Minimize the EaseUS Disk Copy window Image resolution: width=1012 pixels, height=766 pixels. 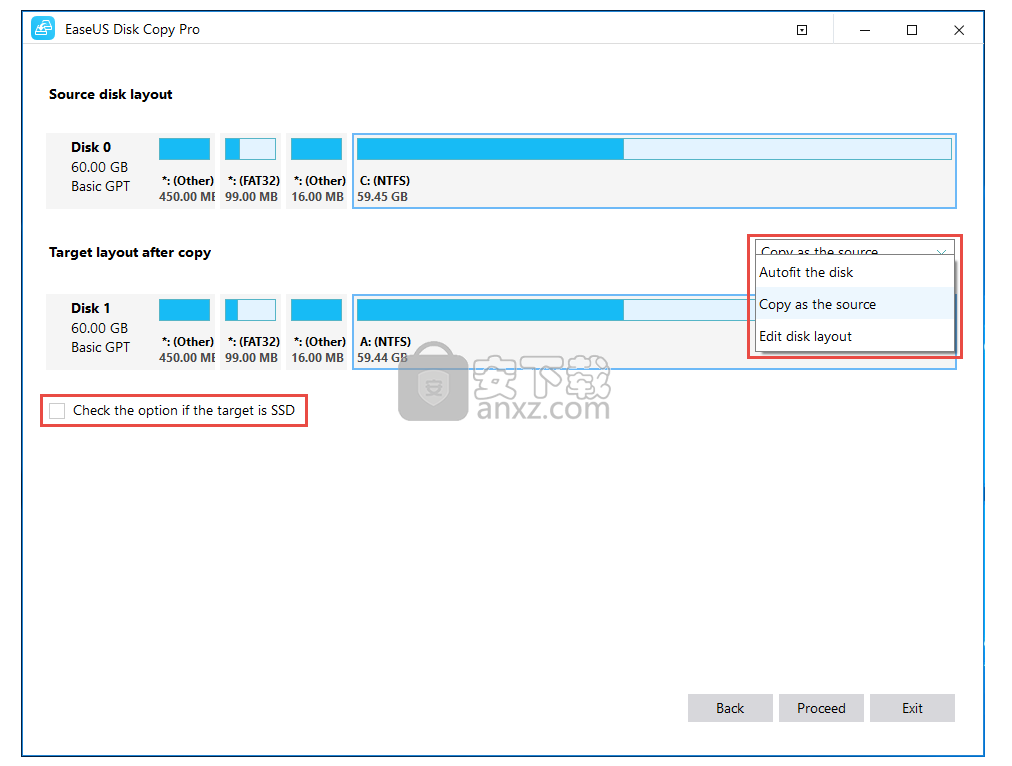pos(865,30)
